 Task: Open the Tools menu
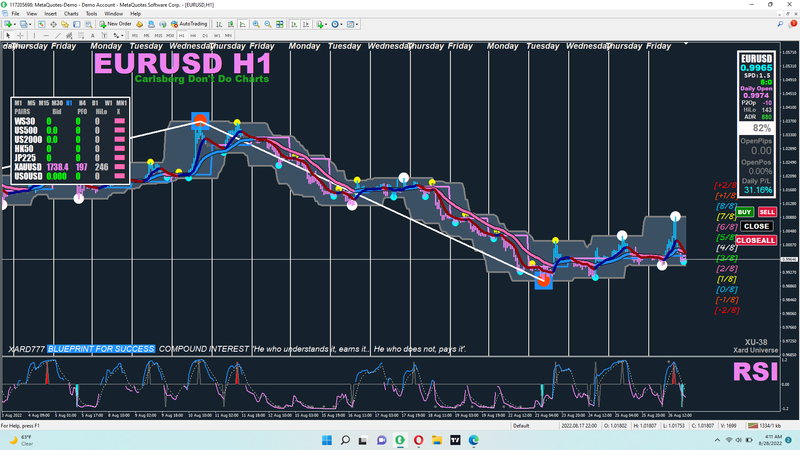tap(91, 14)
